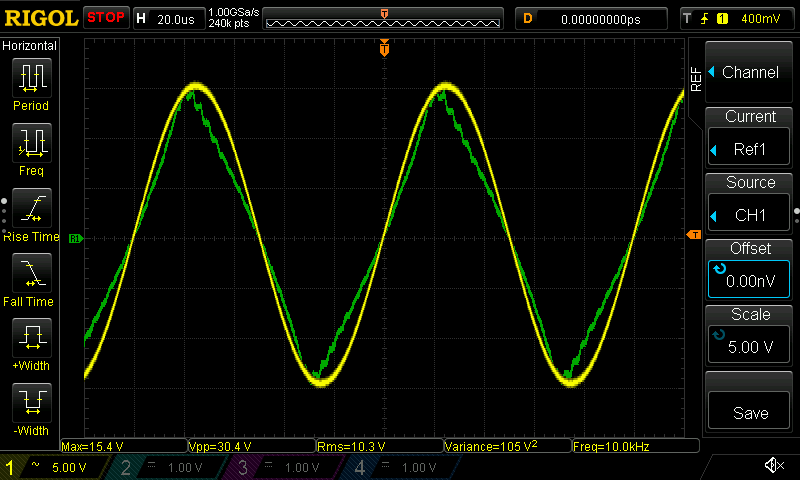The image size is (800, 480).
Task: Click the speaker sound icon
Action: click(x=773, y=466)
